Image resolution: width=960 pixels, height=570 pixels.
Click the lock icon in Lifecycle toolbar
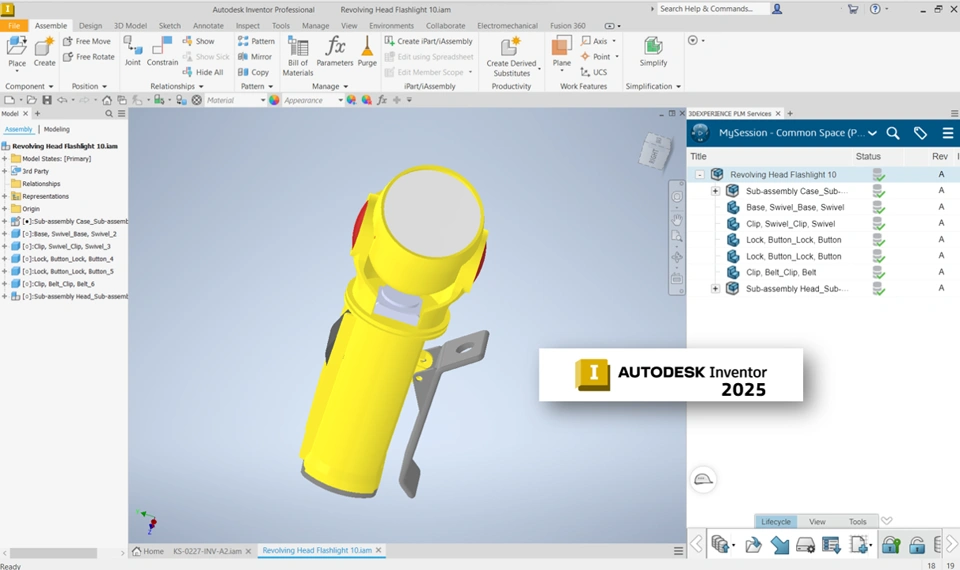pos(891,544)
